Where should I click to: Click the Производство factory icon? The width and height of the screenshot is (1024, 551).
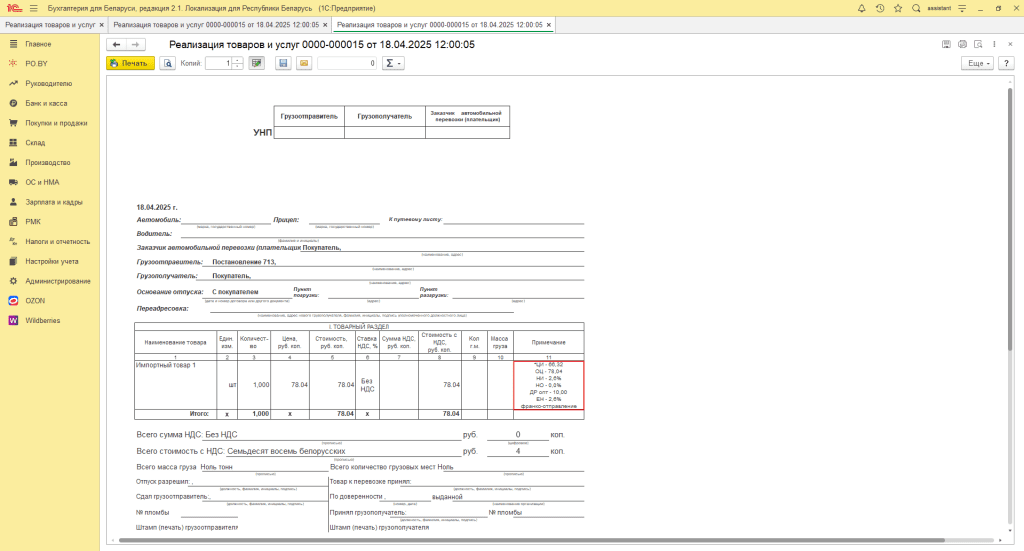[13, 162]
